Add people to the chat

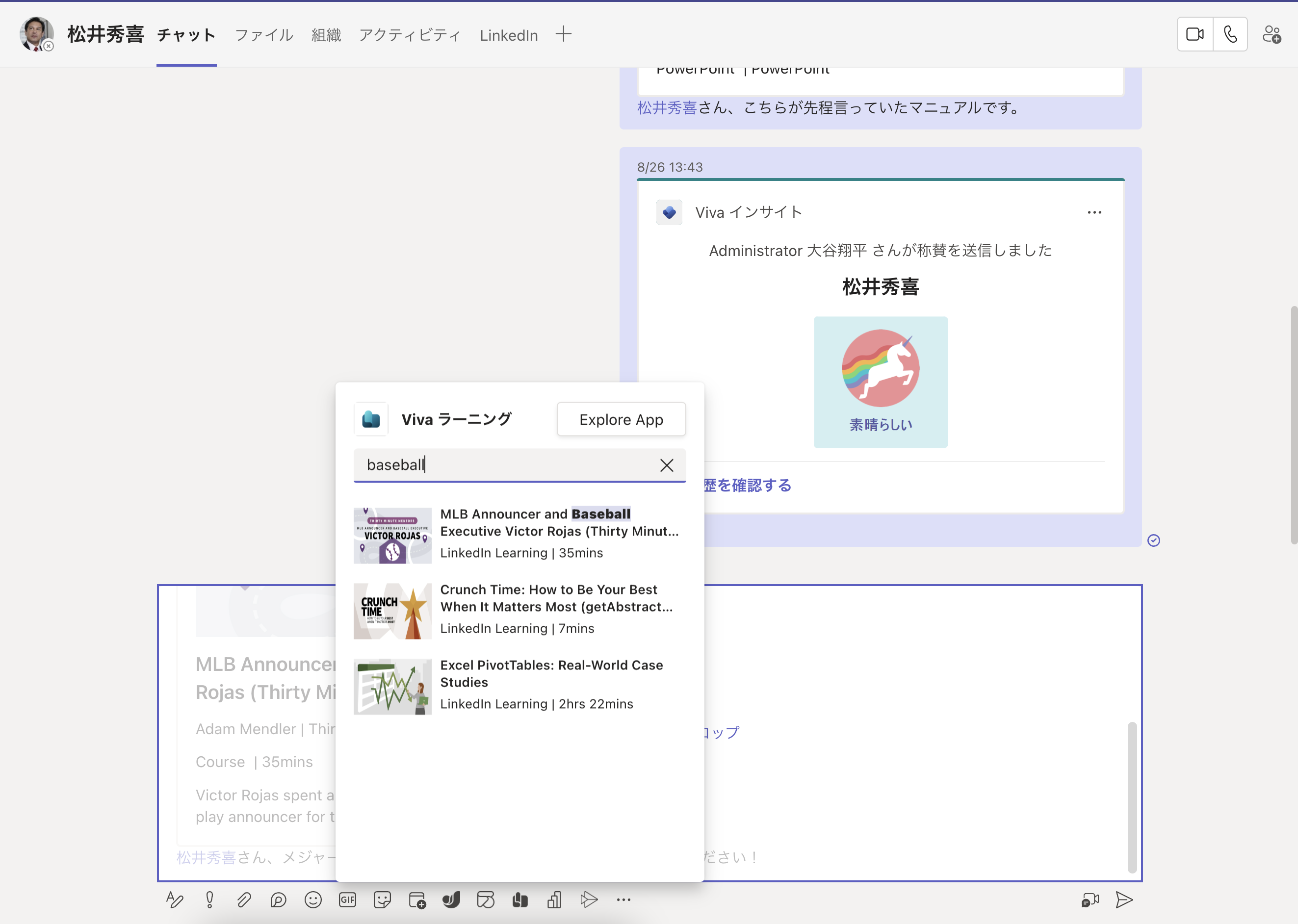[x=1272, y=34]
